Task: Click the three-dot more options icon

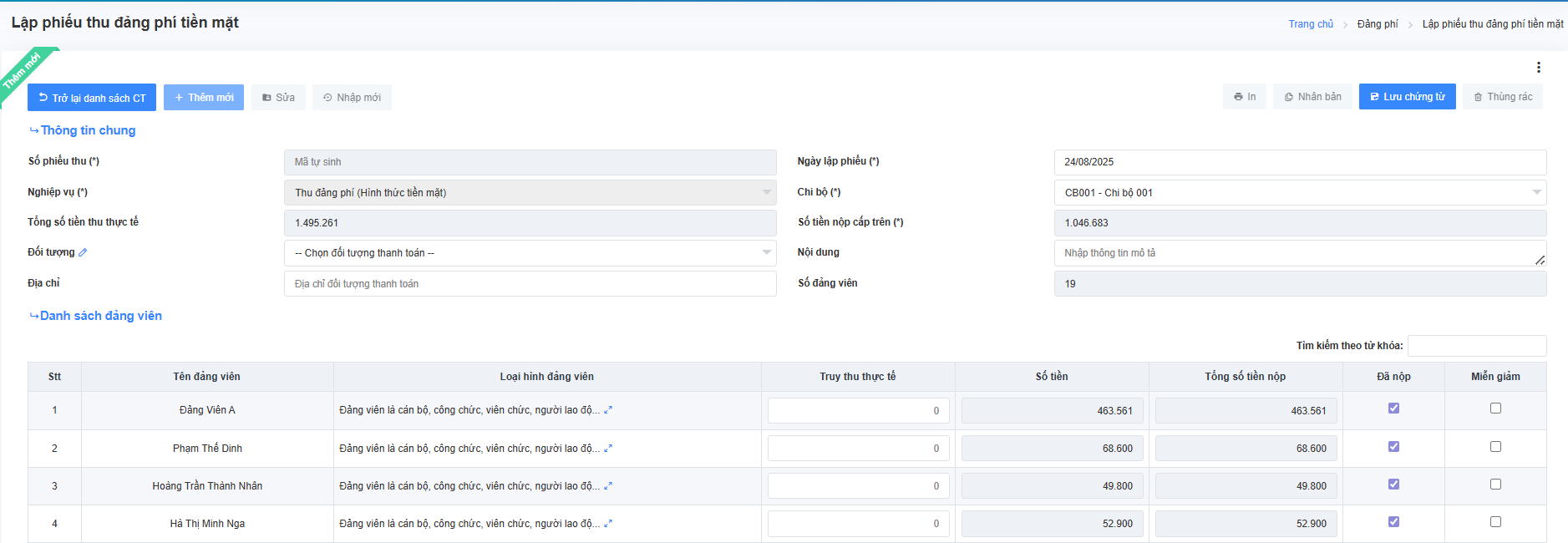Action: pyautogui.click(x=1538, y=68)
